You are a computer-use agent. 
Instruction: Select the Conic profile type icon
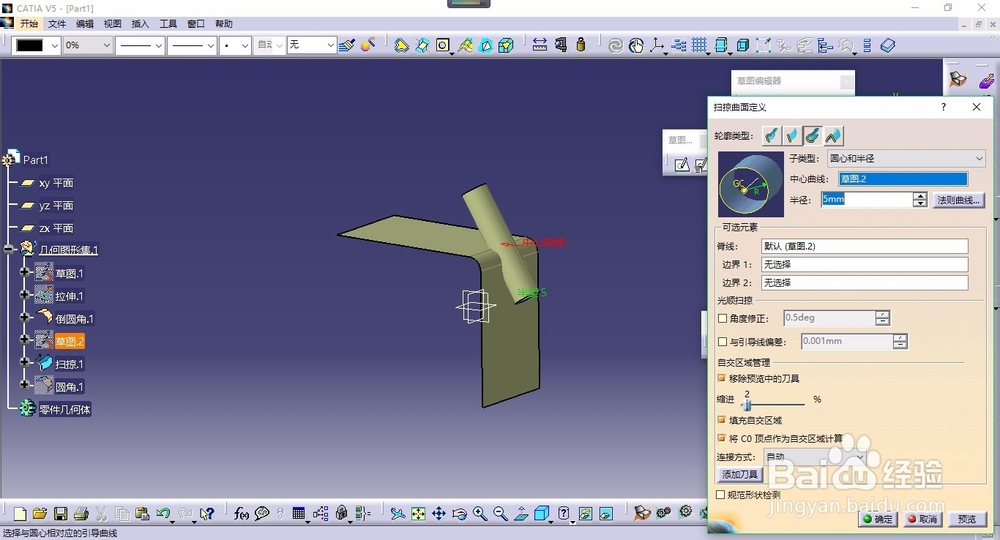(x=833, y=135)
